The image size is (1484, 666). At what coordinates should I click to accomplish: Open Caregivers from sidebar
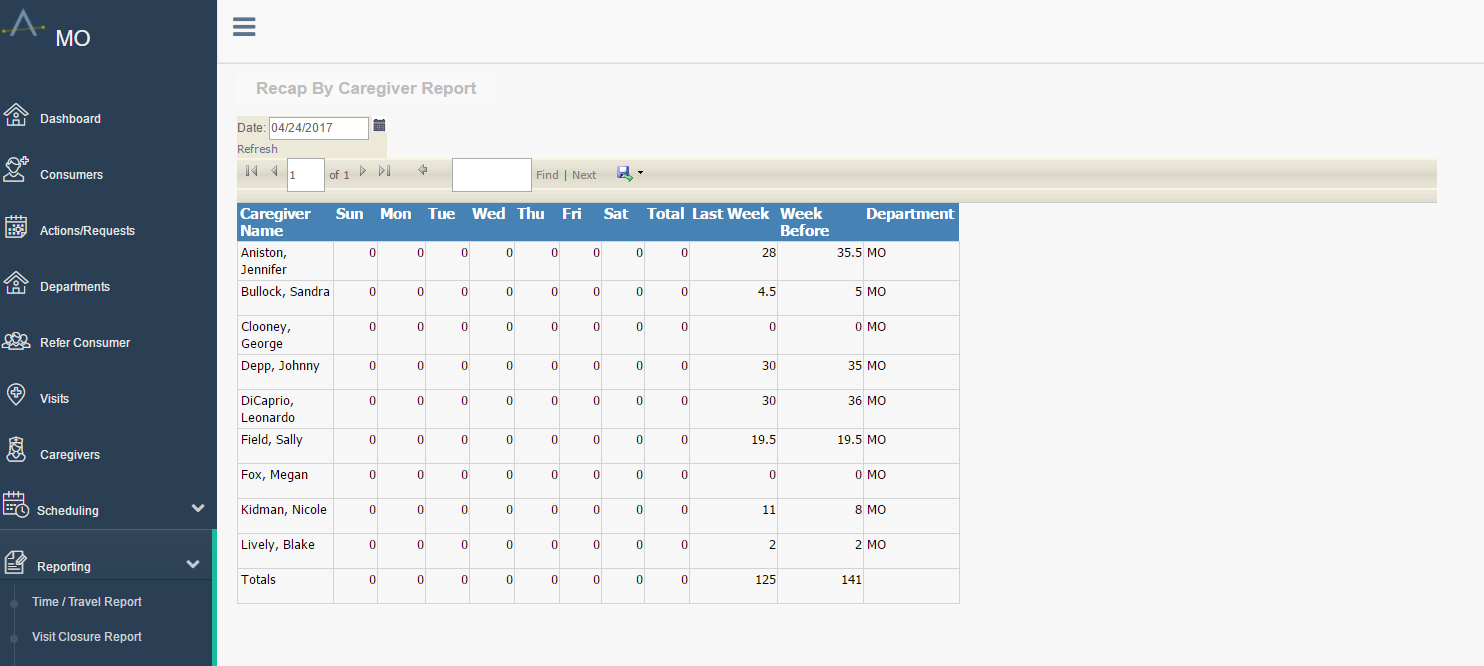(70, 455)
